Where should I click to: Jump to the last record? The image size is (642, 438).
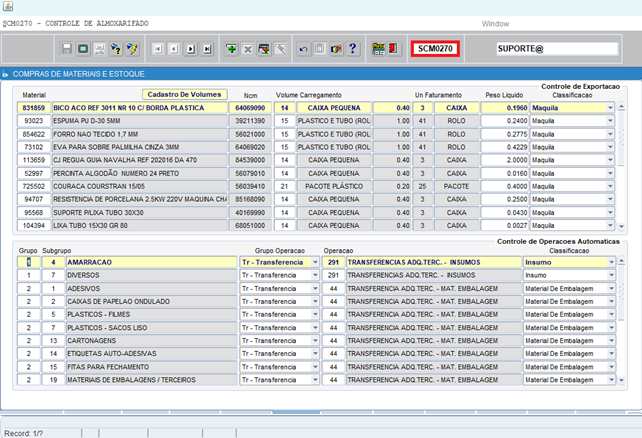point(207,48)
